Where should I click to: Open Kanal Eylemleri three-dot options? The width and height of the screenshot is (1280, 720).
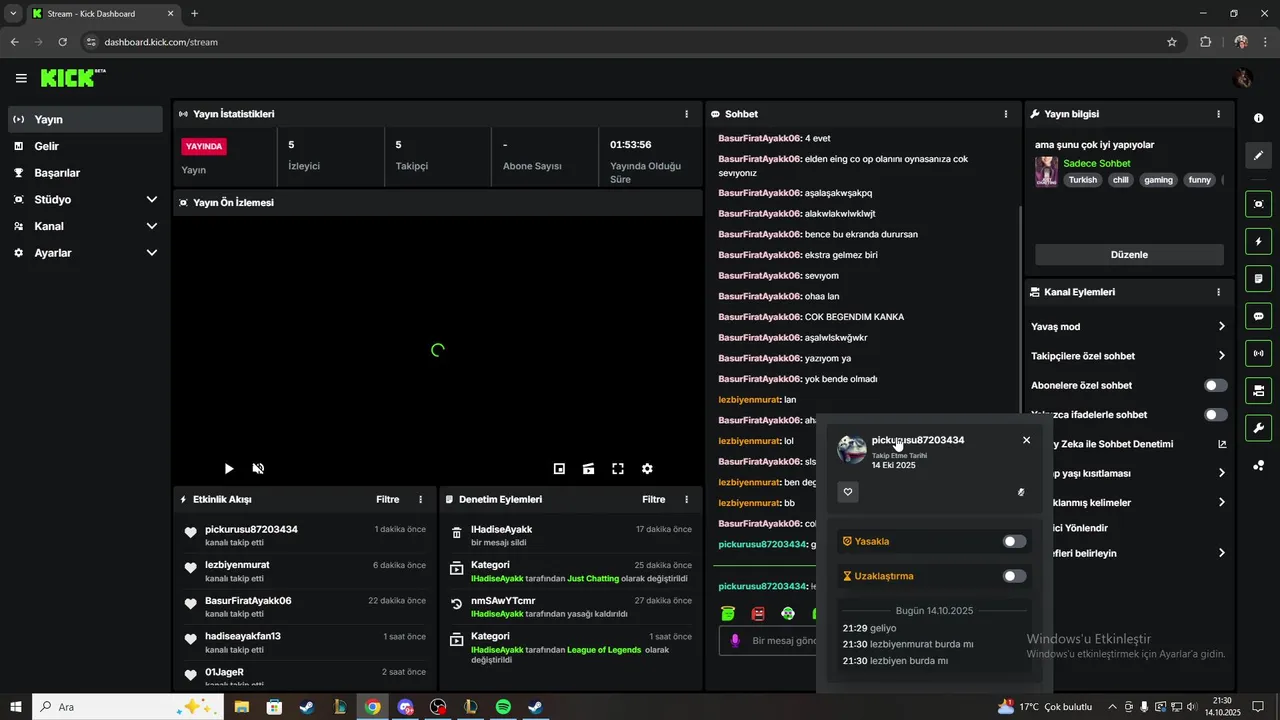point(1218,292)
